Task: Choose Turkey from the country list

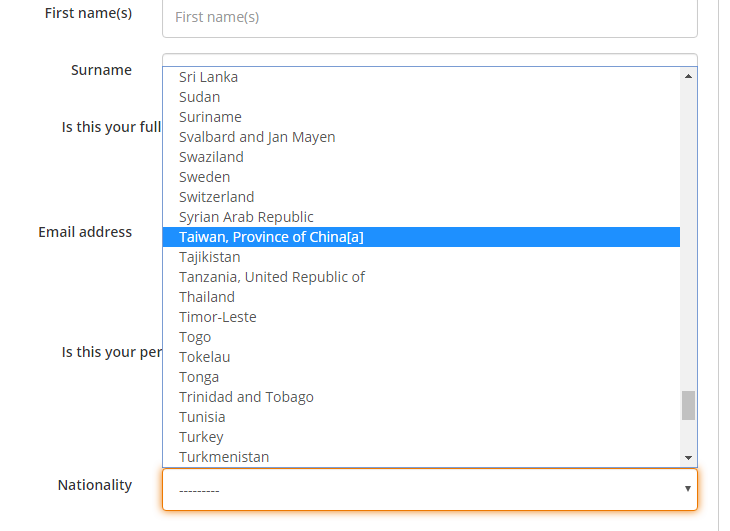Action: pyautogui.click(x=201, y=437)
